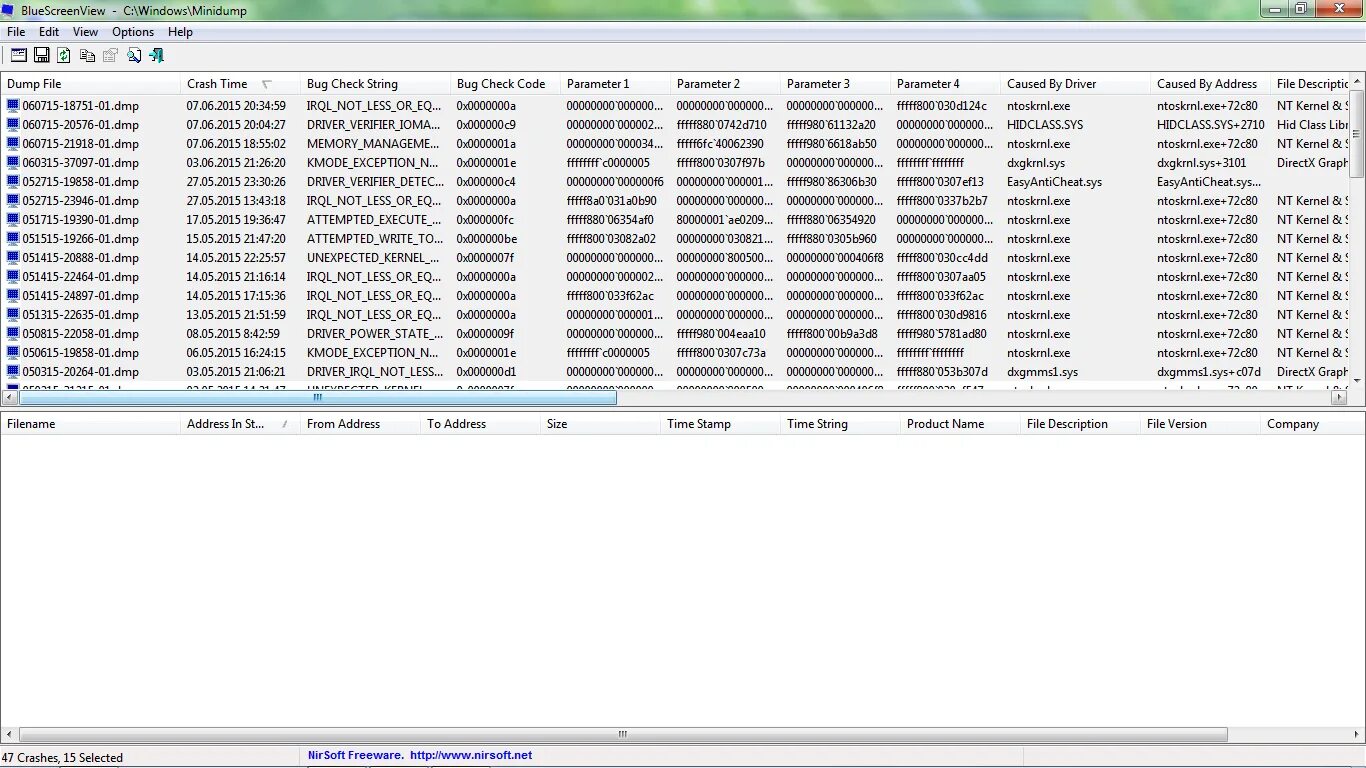Click dump icon for 050315-20264-01.dmp
The width and height of the screenshot is (1366, 768).
click(x=13, y=371)
